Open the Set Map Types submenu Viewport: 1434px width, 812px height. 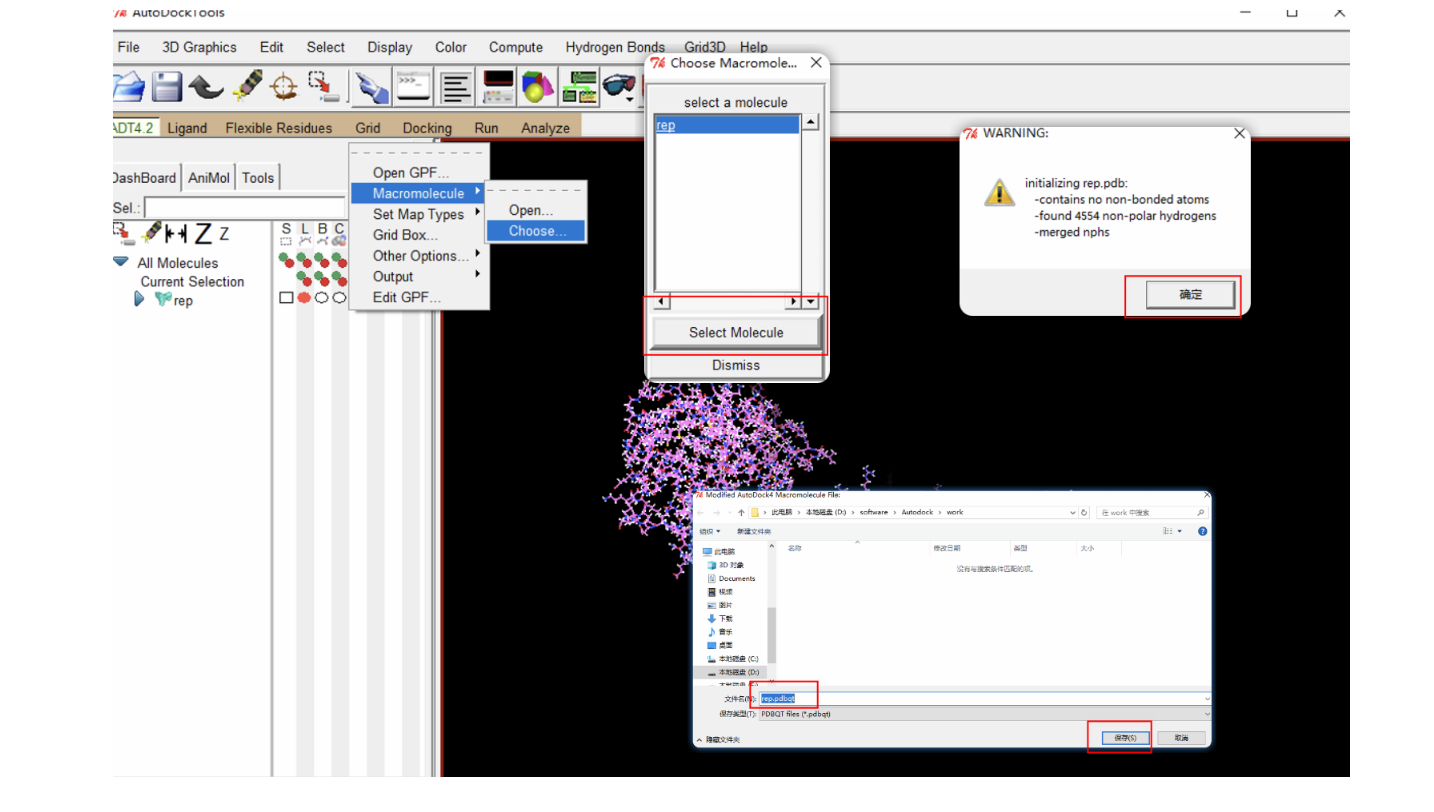coord(418,214)
